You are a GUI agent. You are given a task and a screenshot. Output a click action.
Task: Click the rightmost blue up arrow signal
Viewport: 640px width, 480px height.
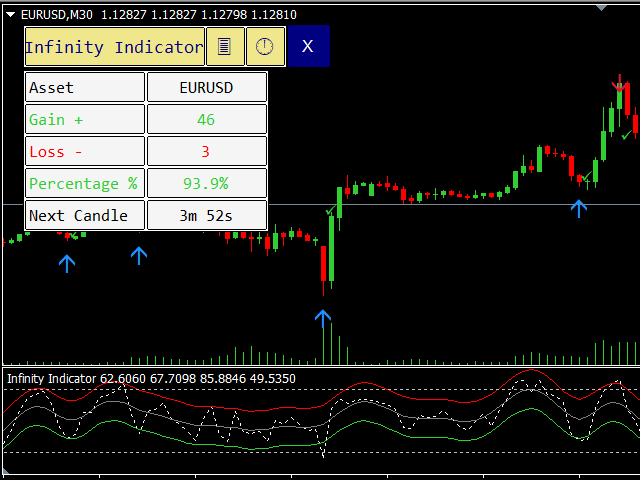579,208
